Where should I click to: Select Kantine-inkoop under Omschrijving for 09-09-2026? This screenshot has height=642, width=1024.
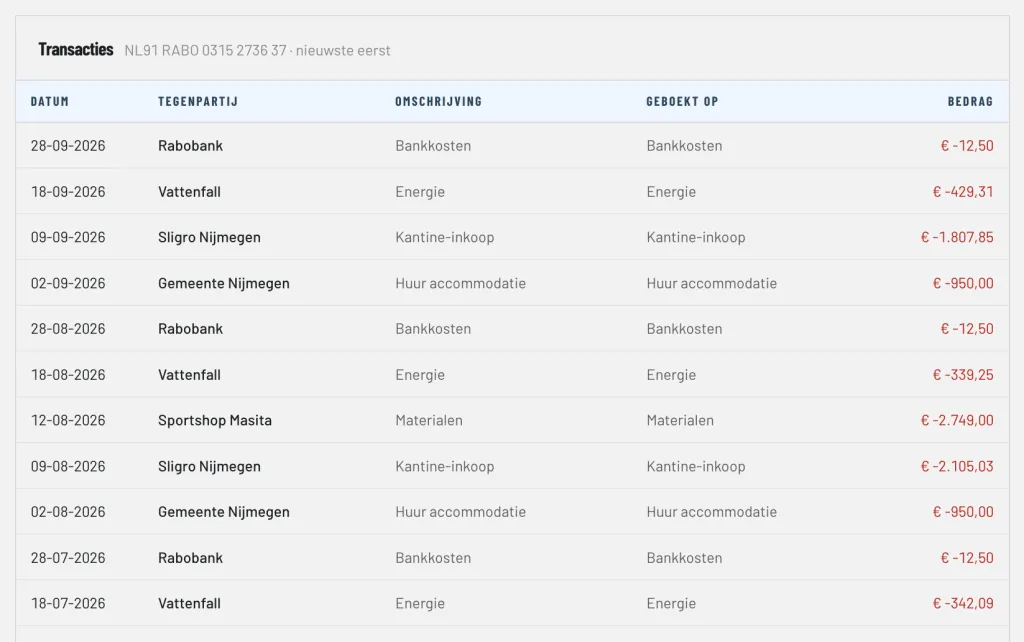(445, 237)
